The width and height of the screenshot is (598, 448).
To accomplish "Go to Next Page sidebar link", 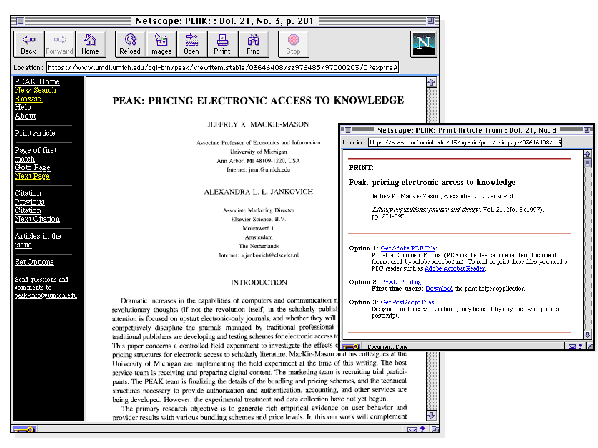I will 32,176.
